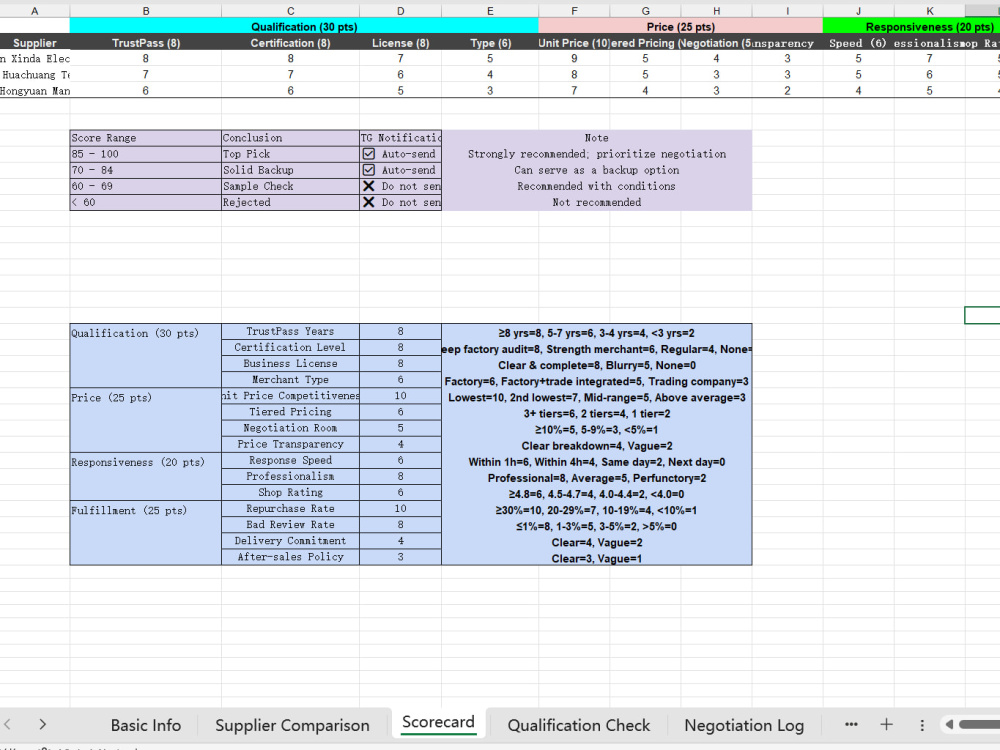The width and height of the screenshot is (1000, 750).
Task: Select column I header
Action: [x=788, y=11]
